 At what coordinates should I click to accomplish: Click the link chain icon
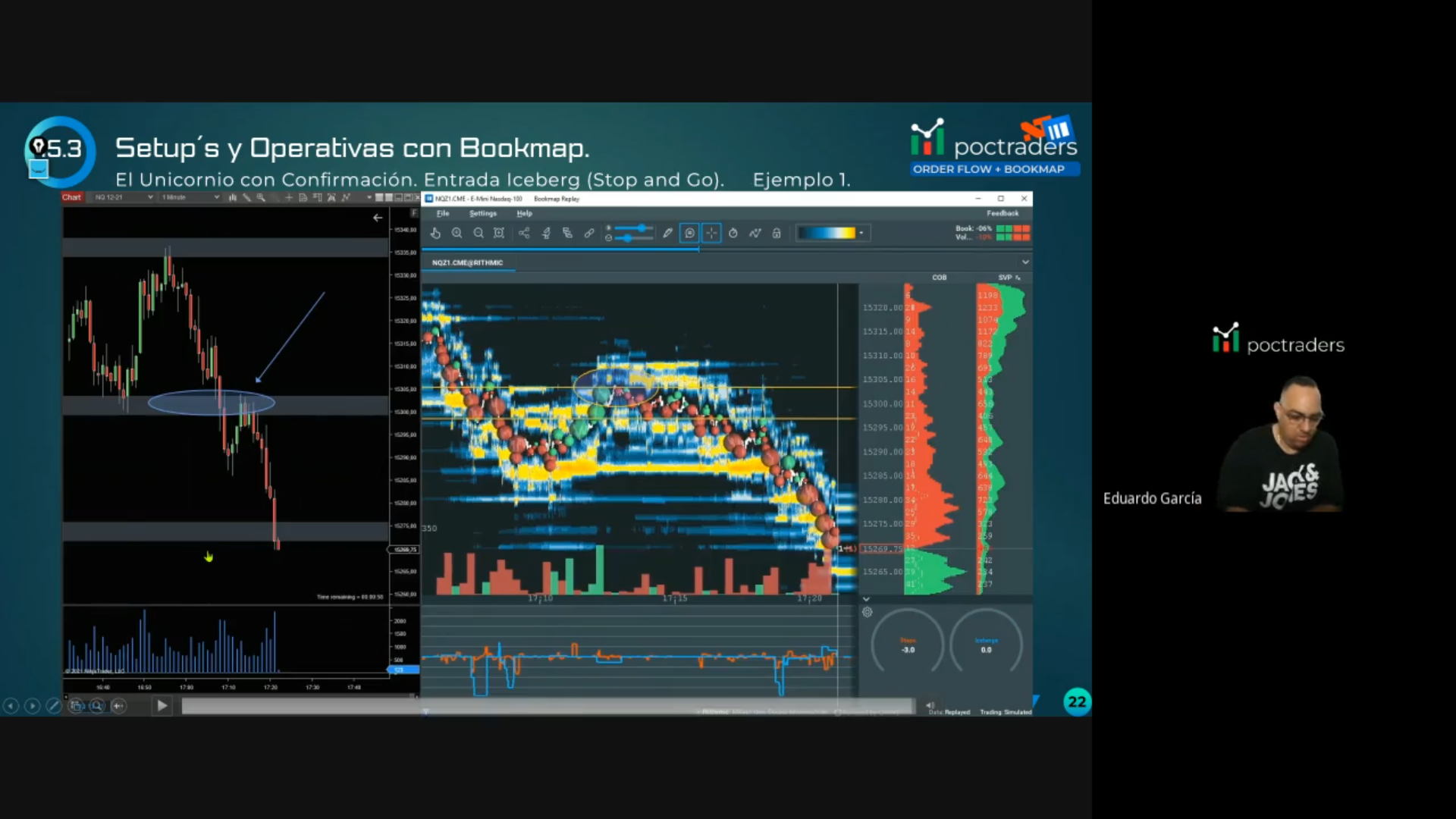(x=589, y=234)
